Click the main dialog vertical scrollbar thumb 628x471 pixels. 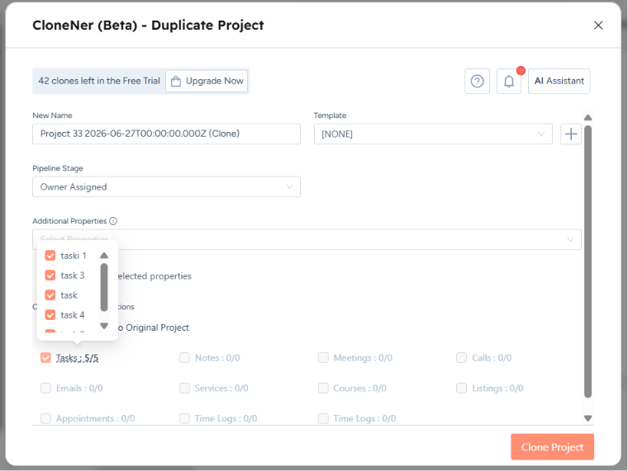click(588, 262)
